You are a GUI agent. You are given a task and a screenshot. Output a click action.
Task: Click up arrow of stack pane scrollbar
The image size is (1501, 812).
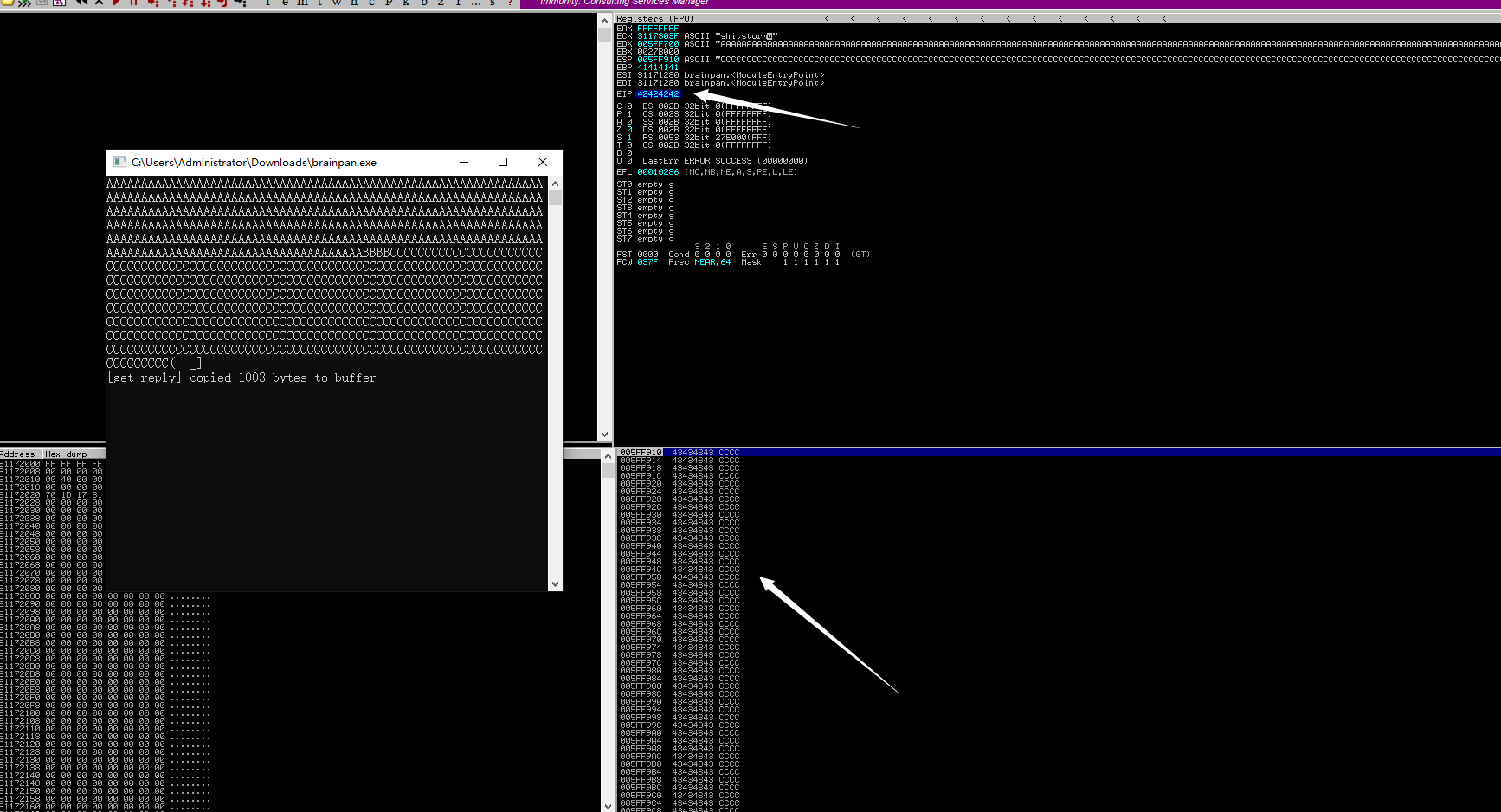tap(608, 455)
